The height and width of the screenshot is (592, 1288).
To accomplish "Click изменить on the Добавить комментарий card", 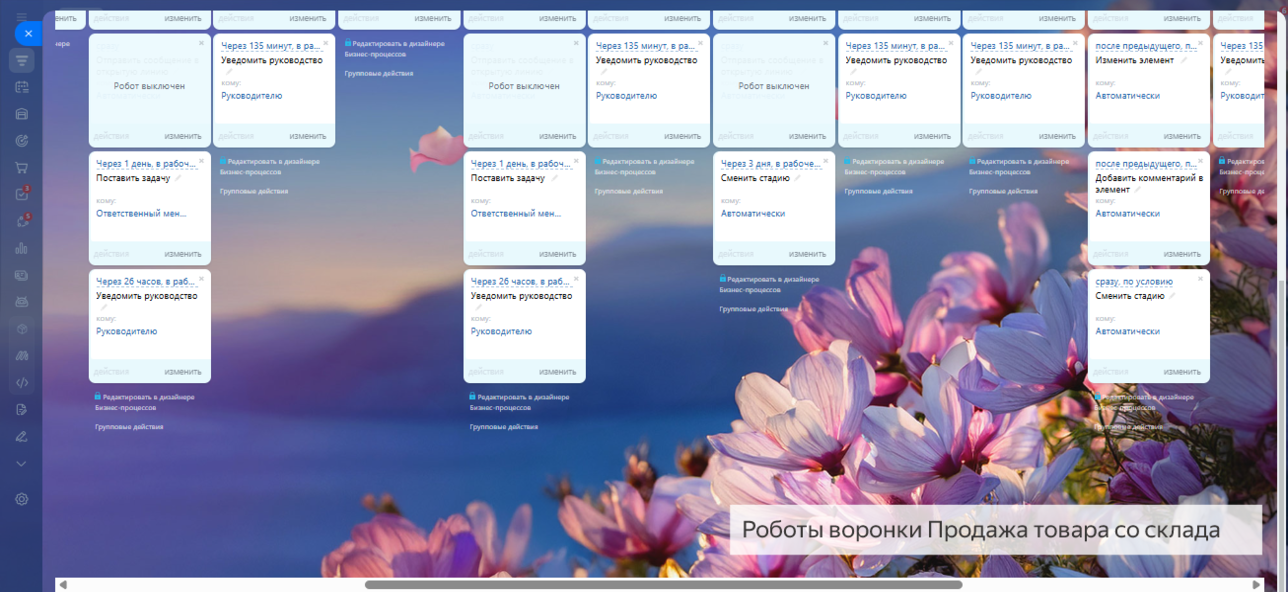I will coord(1182,254).
